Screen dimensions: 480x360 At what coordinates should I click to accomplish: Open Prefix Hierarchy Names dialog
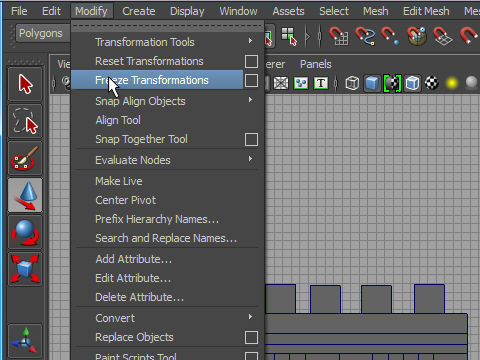[157, 219]
